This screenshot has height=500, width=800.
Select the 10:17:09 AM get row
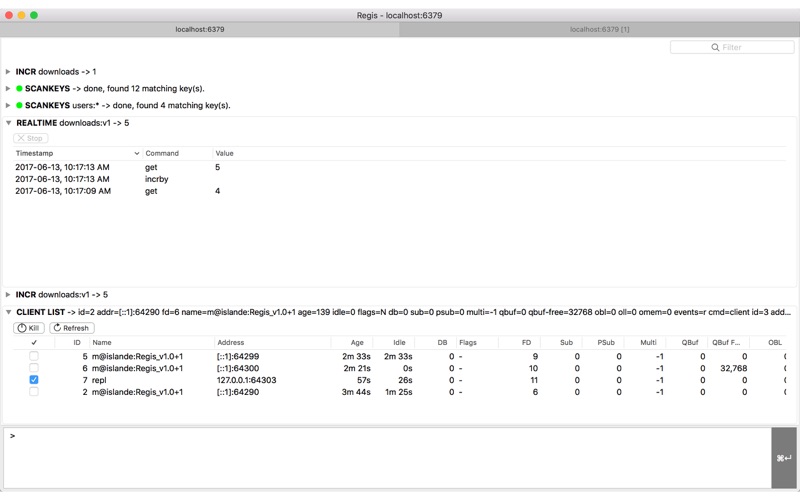tap(399, 191)
